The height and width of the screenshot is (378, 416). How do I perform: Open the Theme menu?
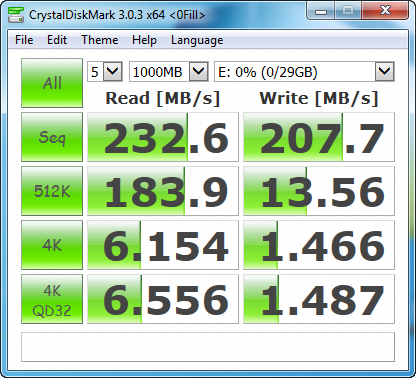100,40
